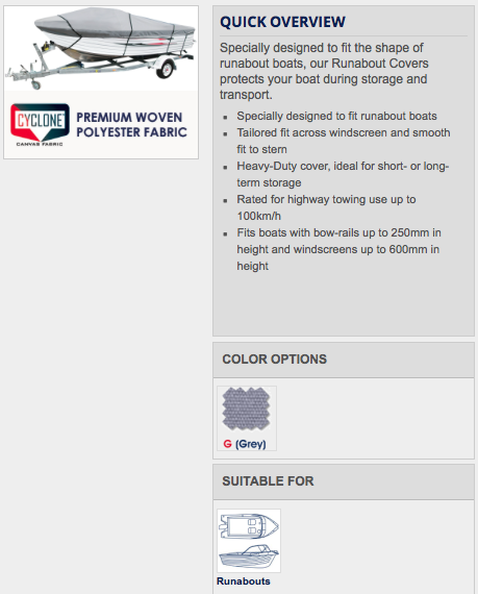478x594 pixels.
Task: Select the grey fabric color swatch
Action: (x=247, y=409)
